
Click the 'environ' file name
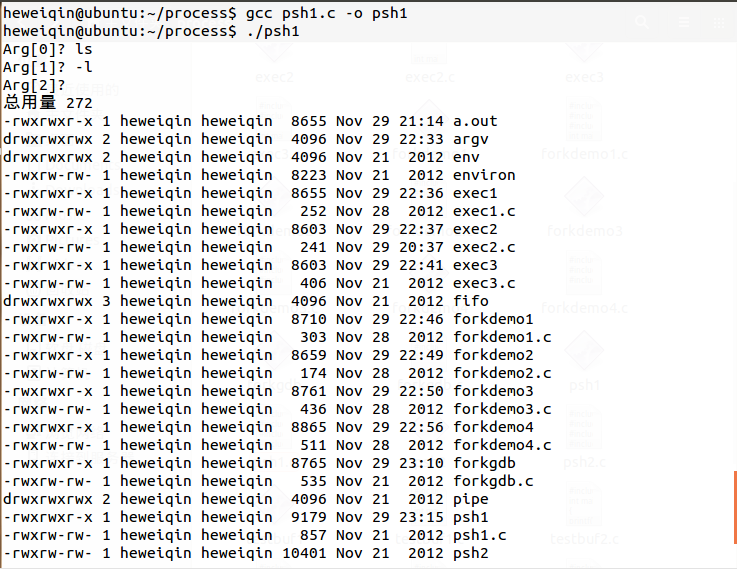pos(484,175)
